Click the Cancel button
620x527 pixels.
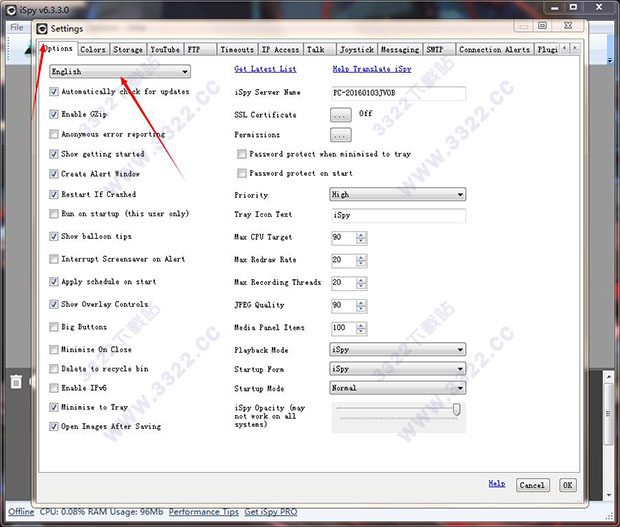click(532, 485)
